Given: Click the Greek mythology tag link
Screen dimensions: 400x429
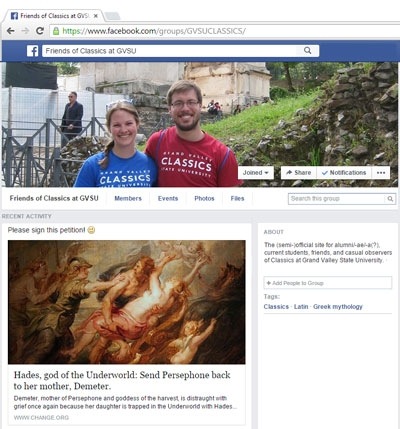Looking at the screenshot, I should click(x=338, y=307).
